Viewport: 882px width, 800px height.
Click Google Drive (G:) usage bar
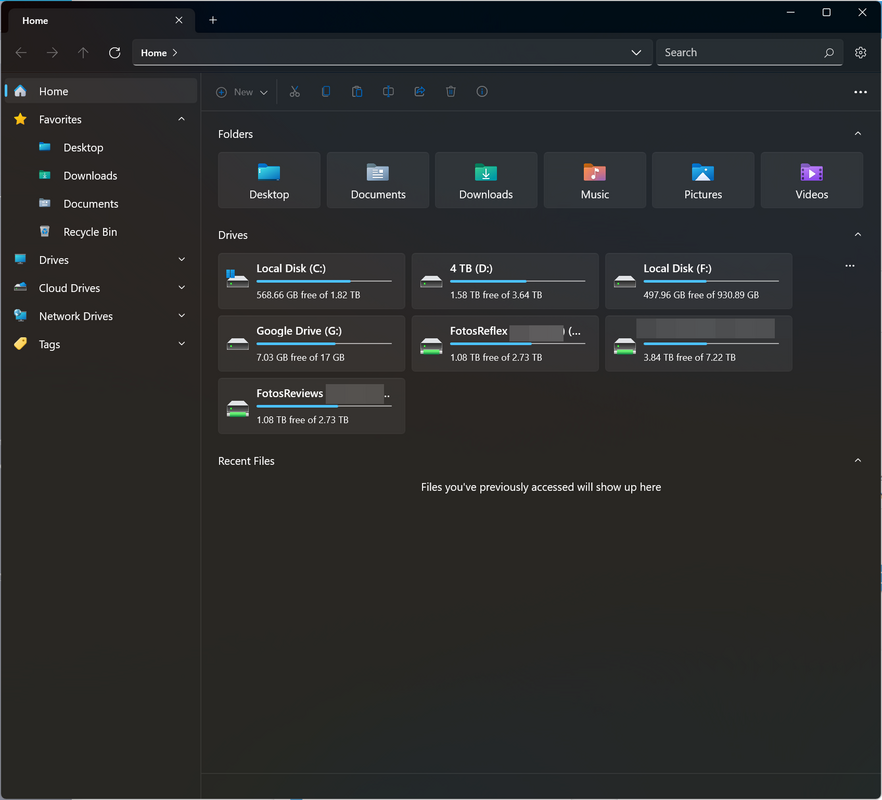(324, 344)
